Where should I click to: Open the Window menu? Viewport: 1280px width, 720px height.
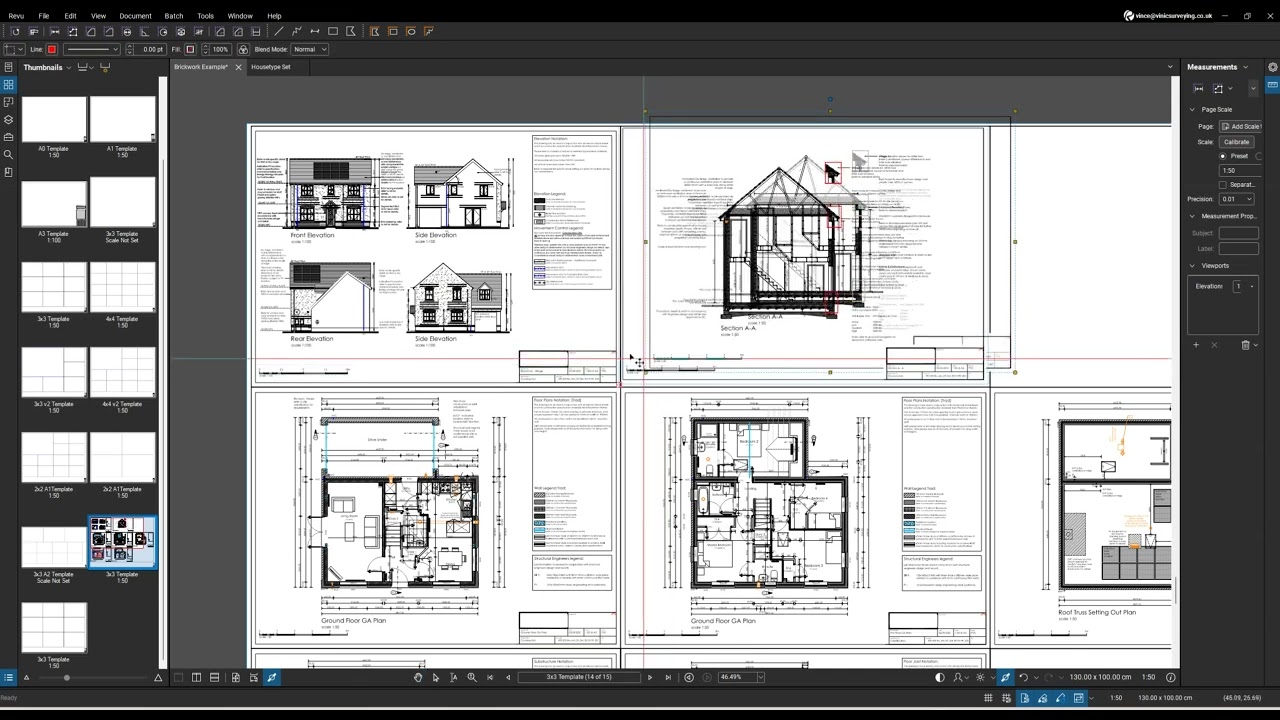pos(240,16)
